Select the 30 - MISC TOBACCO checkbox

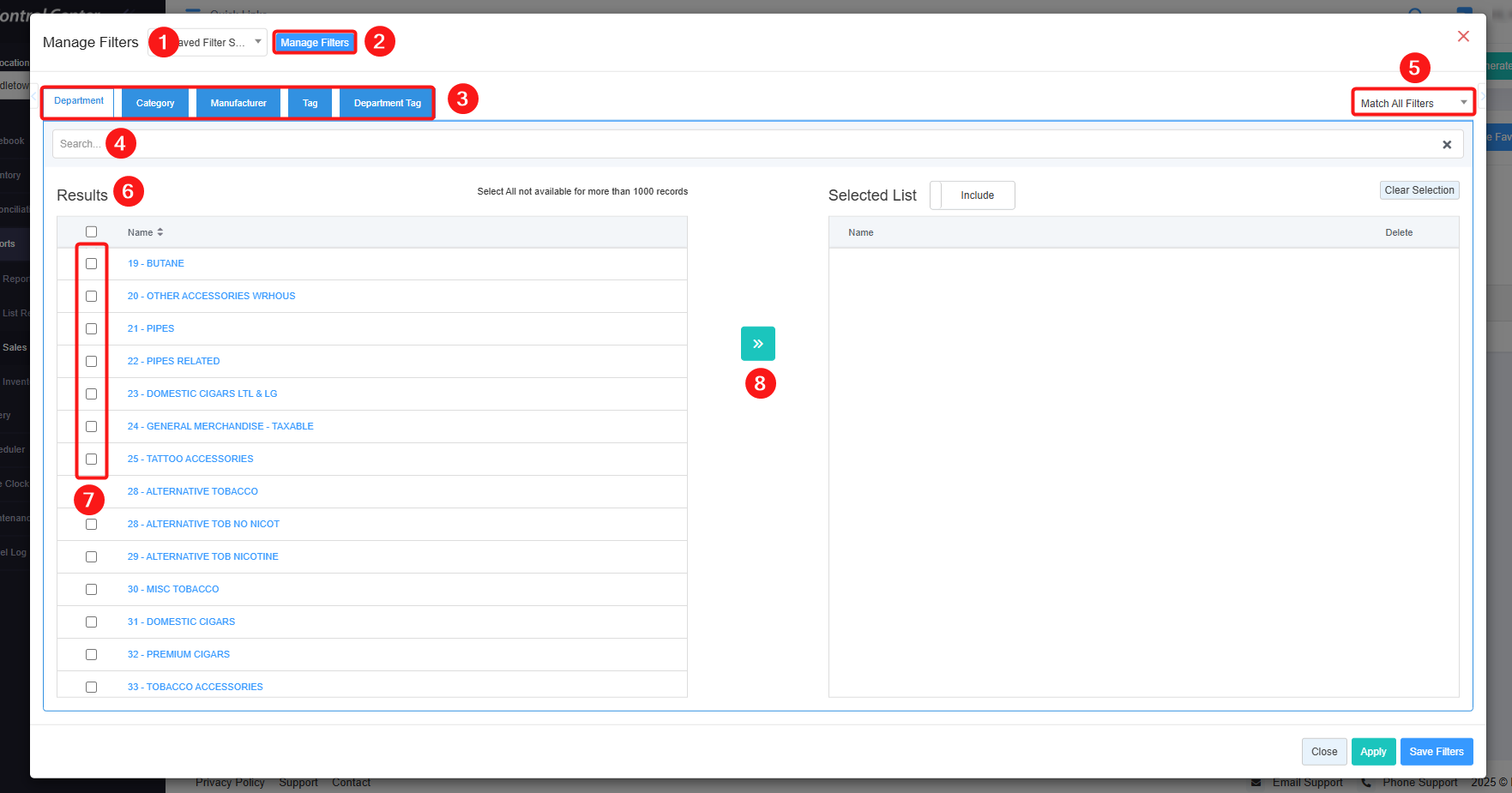pos(91,590)
